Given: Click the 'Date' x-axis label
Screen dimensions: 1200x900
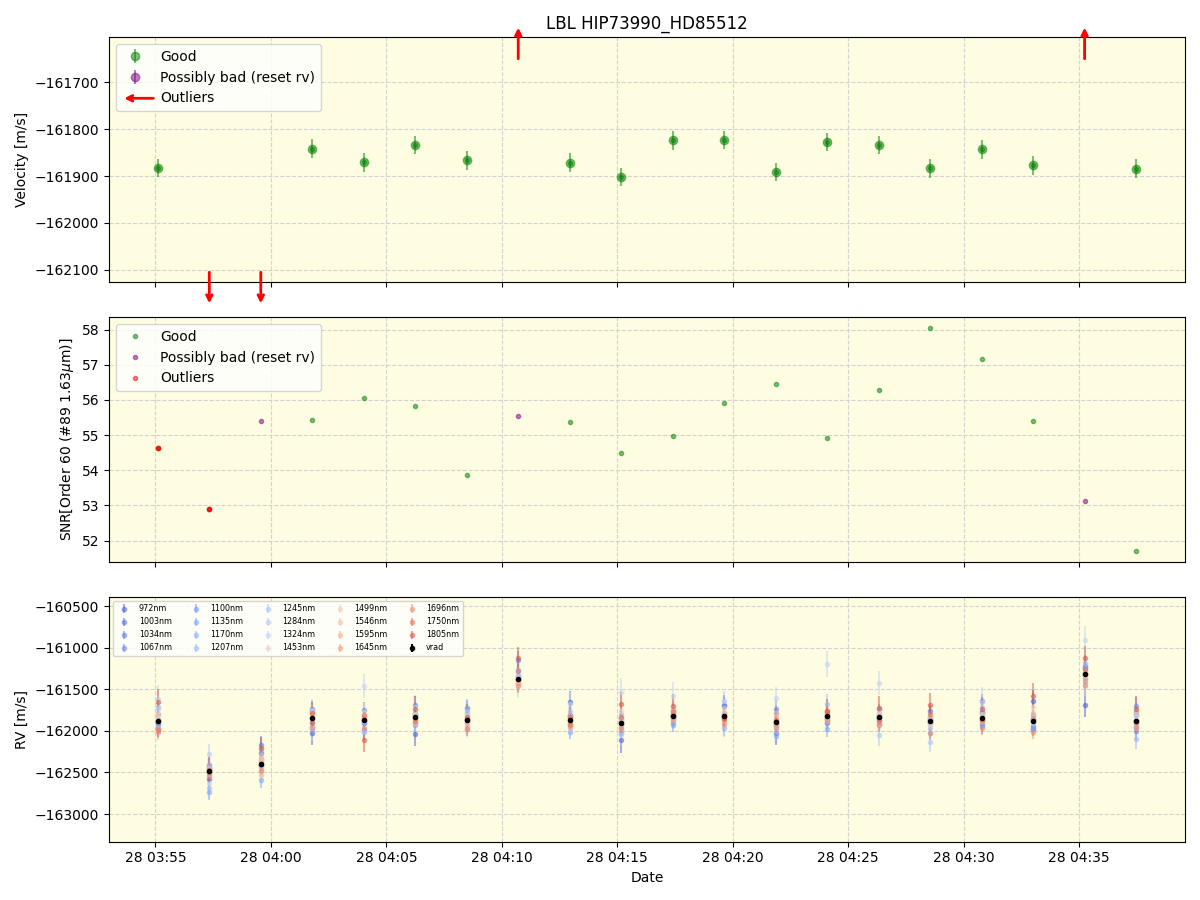Looking at the screenshot, I should click(x=646, y=877).
